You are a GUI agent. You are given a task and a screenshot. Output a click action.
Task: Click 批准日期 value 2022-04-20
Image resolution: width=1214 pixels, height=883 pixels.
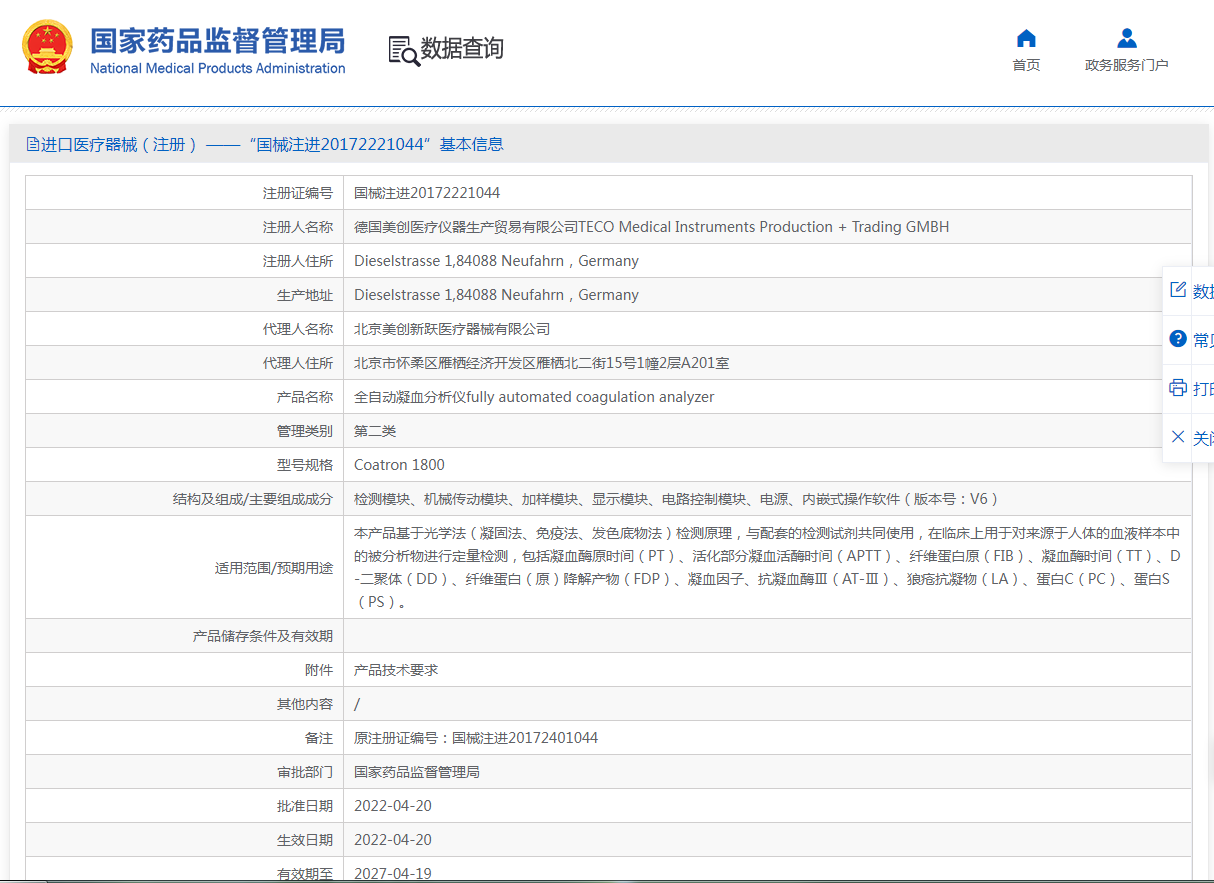tap(393, 806)
